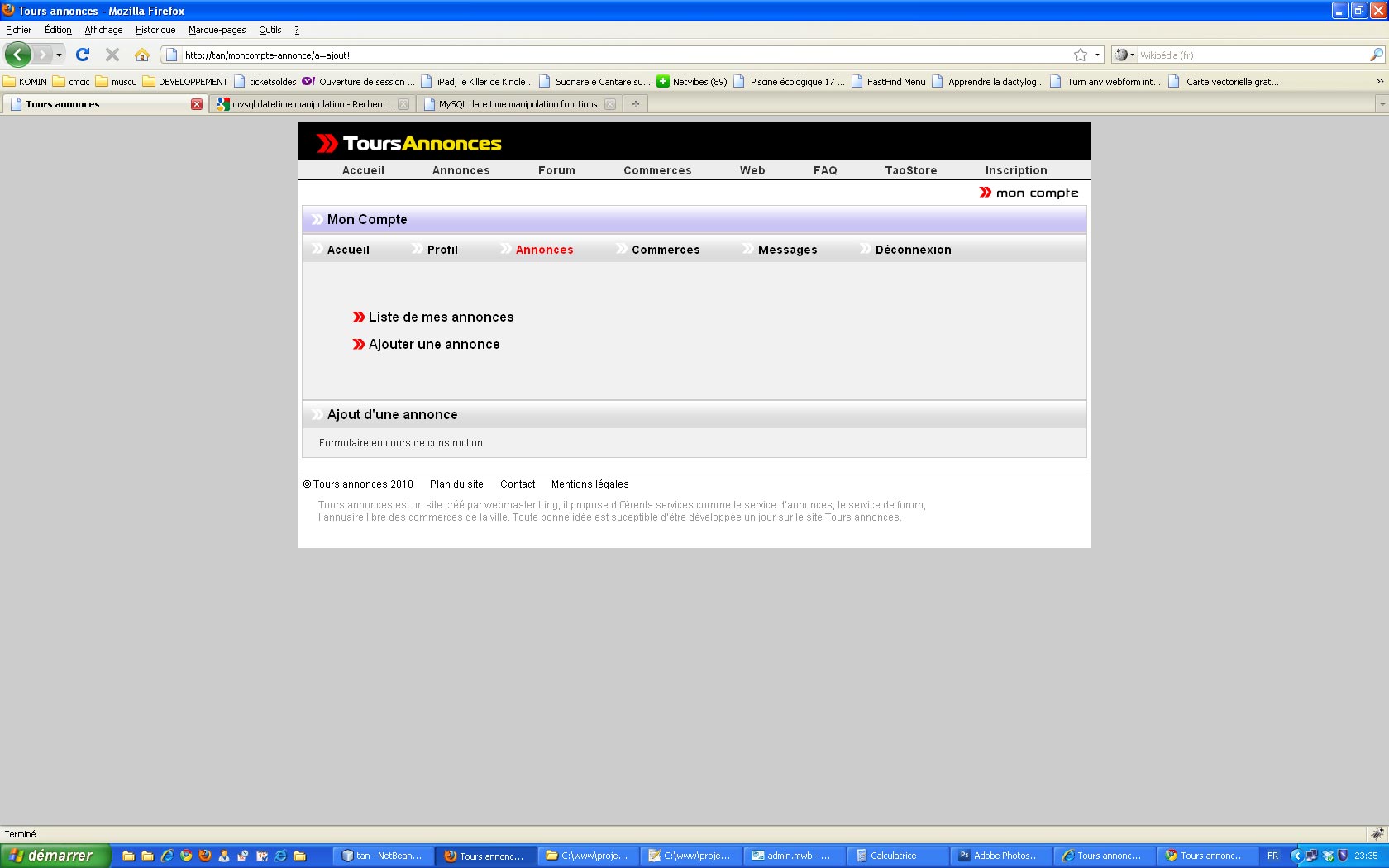The width and height of the screenshot is (1389, 868).
Task: Reload the current page
Action: pyautogui.click(x=83, y=55)
